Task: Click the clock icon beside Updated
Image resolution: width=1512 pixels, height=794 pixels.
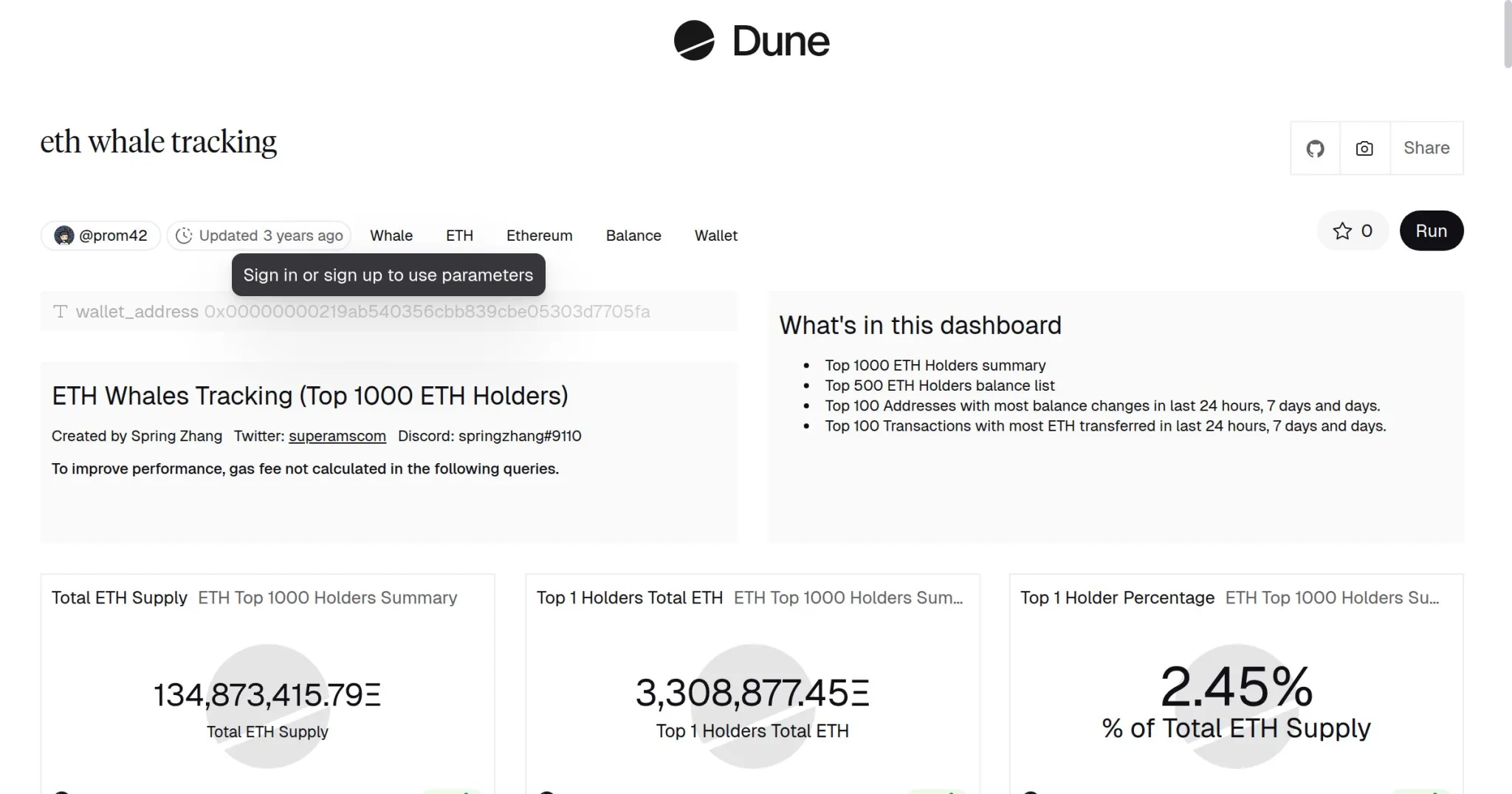Action: pyautogui.click(x=184, y=236)
